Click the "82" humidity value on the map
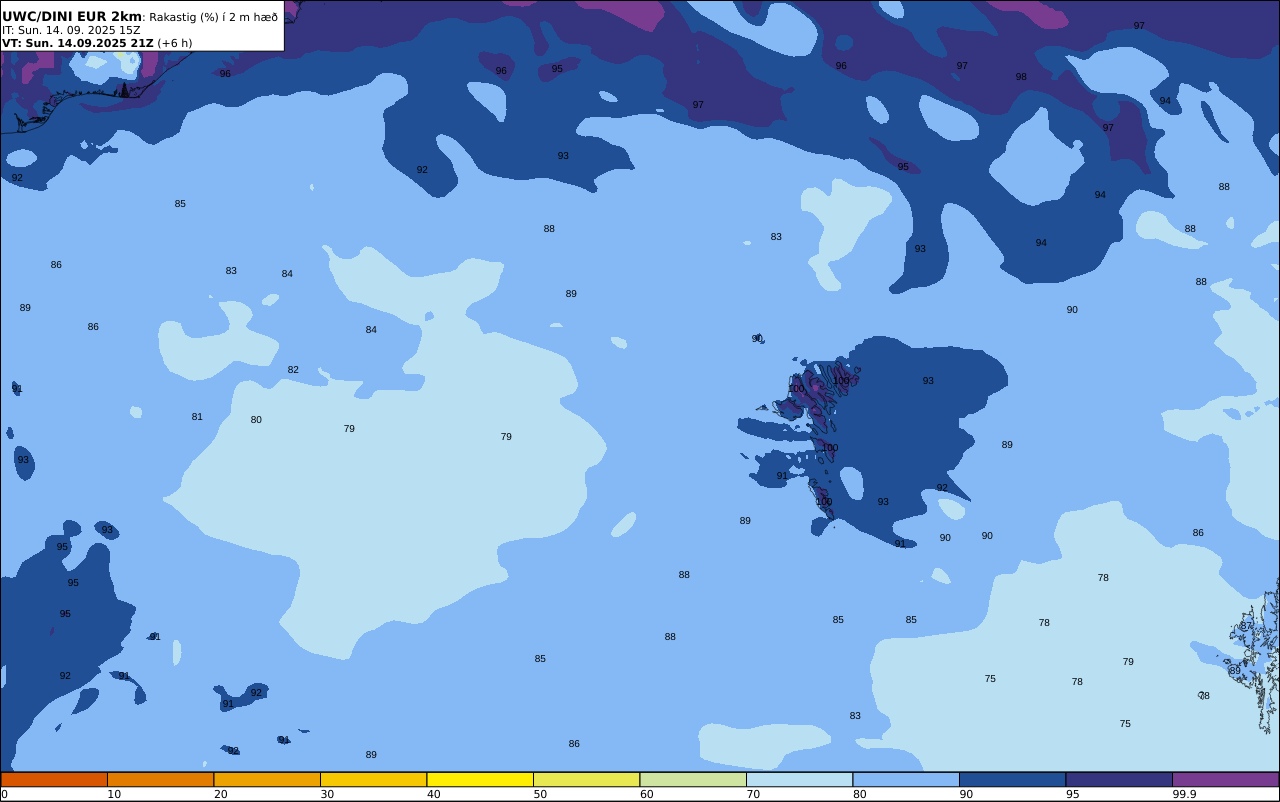Image resolution: width=1280 pixels, height=802 pixels. pos(293,370)
